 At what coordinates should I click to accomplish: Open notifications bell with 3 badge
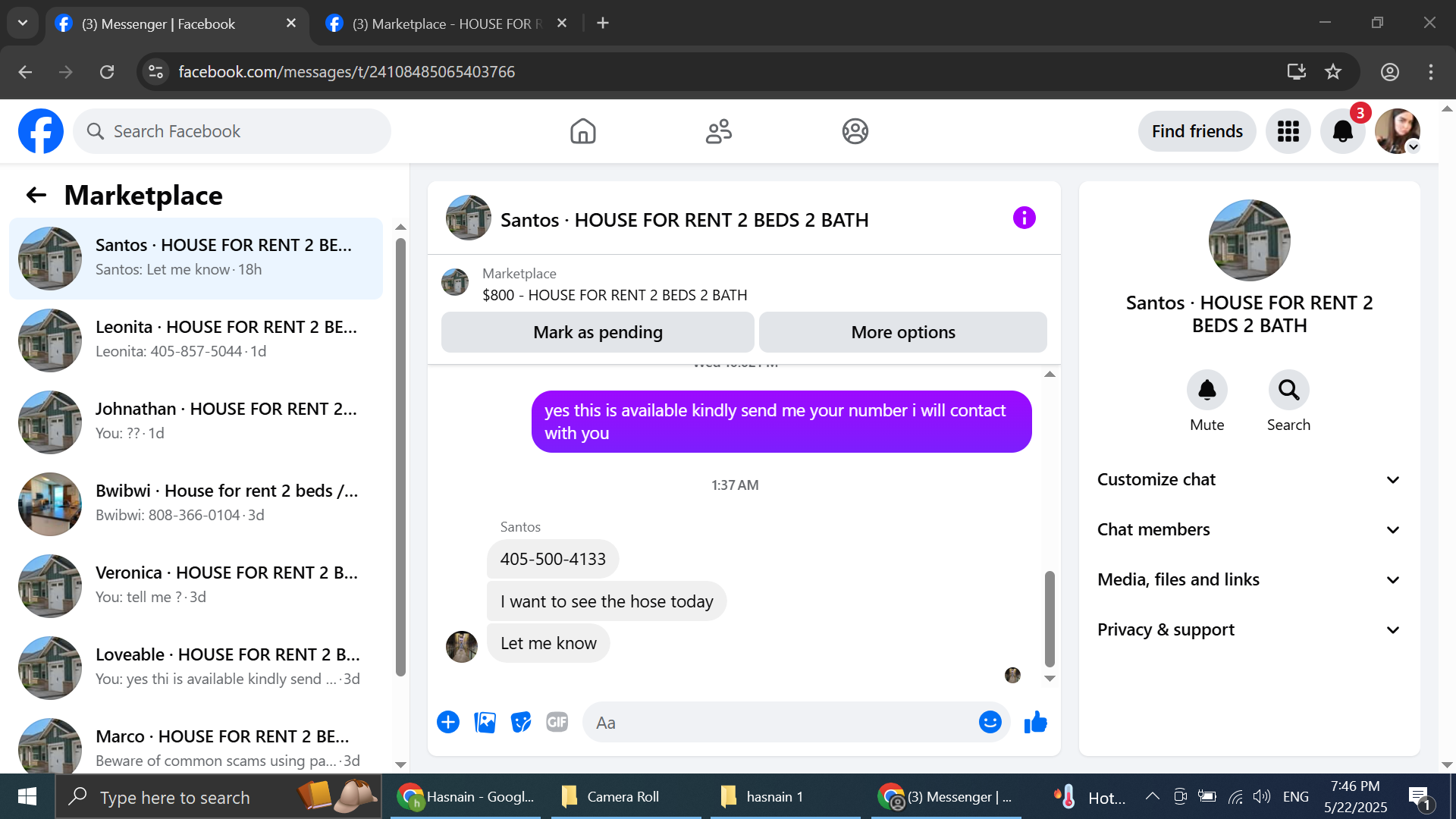pos(1343,131)
